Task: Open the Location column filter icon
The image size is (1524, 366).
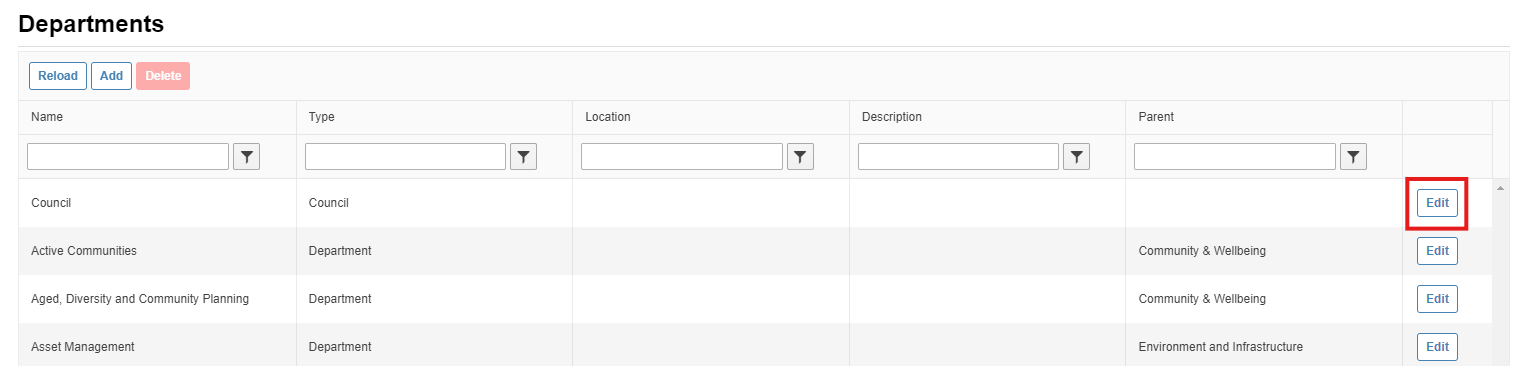Action: click(800, 157)
